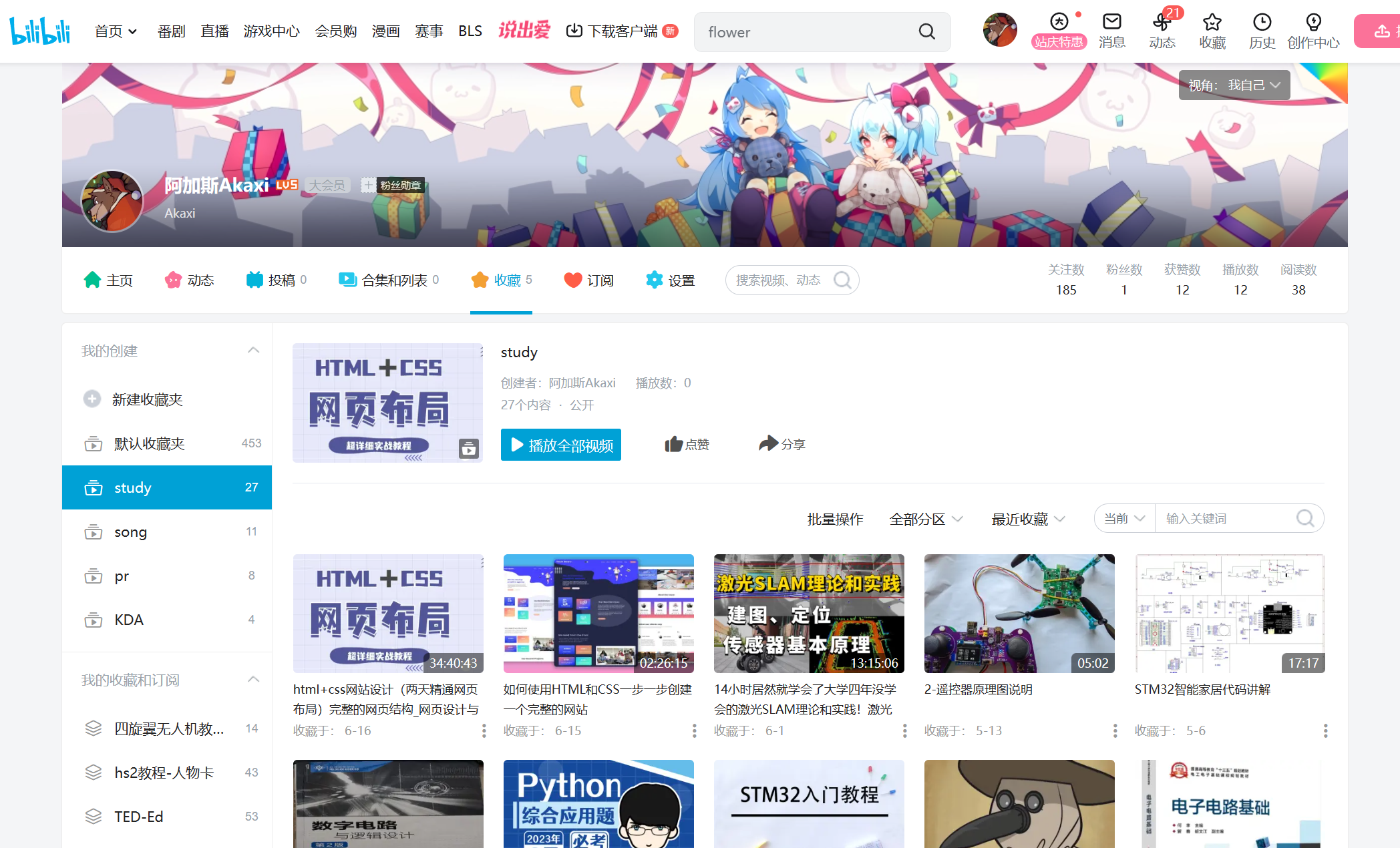Switch to the 设置 tab

tap(670, 280)
